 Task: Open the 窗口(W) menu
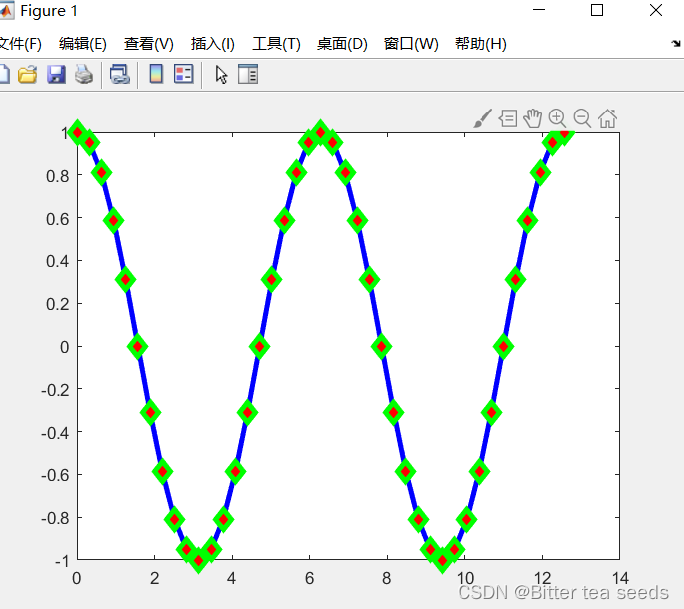click(x=411, y=44)
